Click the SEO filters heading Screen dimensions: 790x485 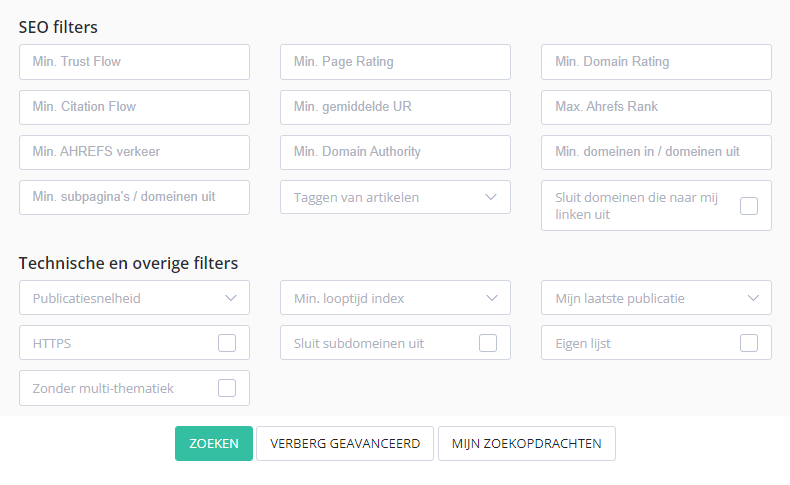(58, 27)
